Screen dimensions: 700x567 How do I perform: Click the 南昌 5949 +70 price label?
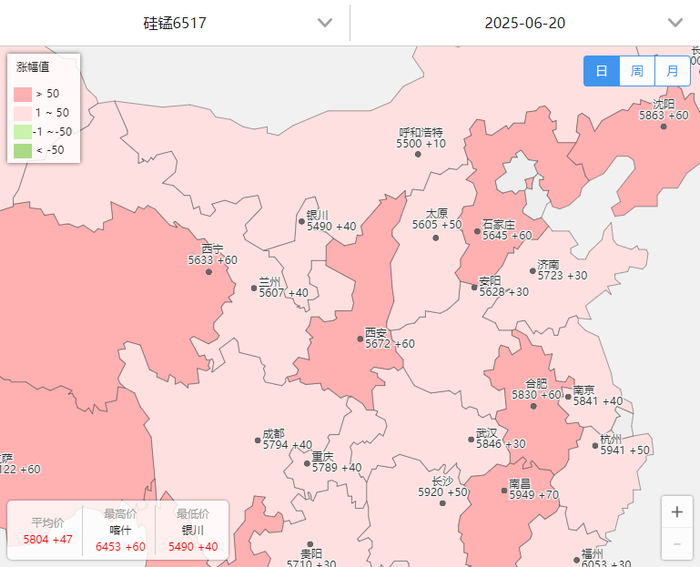pos(534,489)
